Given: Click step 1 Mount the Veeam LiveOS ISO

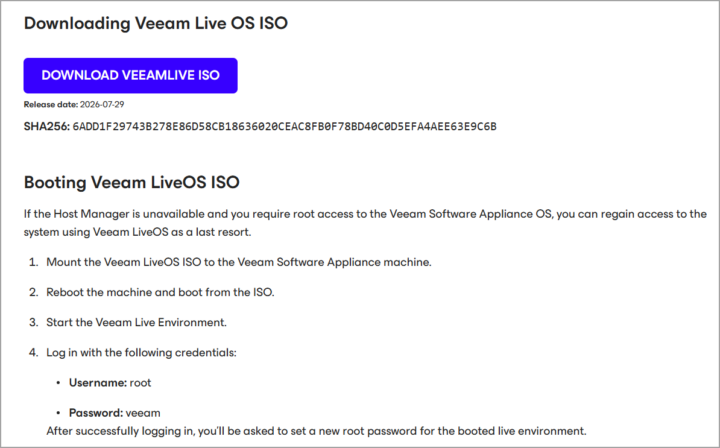Looking at the screenshot, I should coord(239,262).
